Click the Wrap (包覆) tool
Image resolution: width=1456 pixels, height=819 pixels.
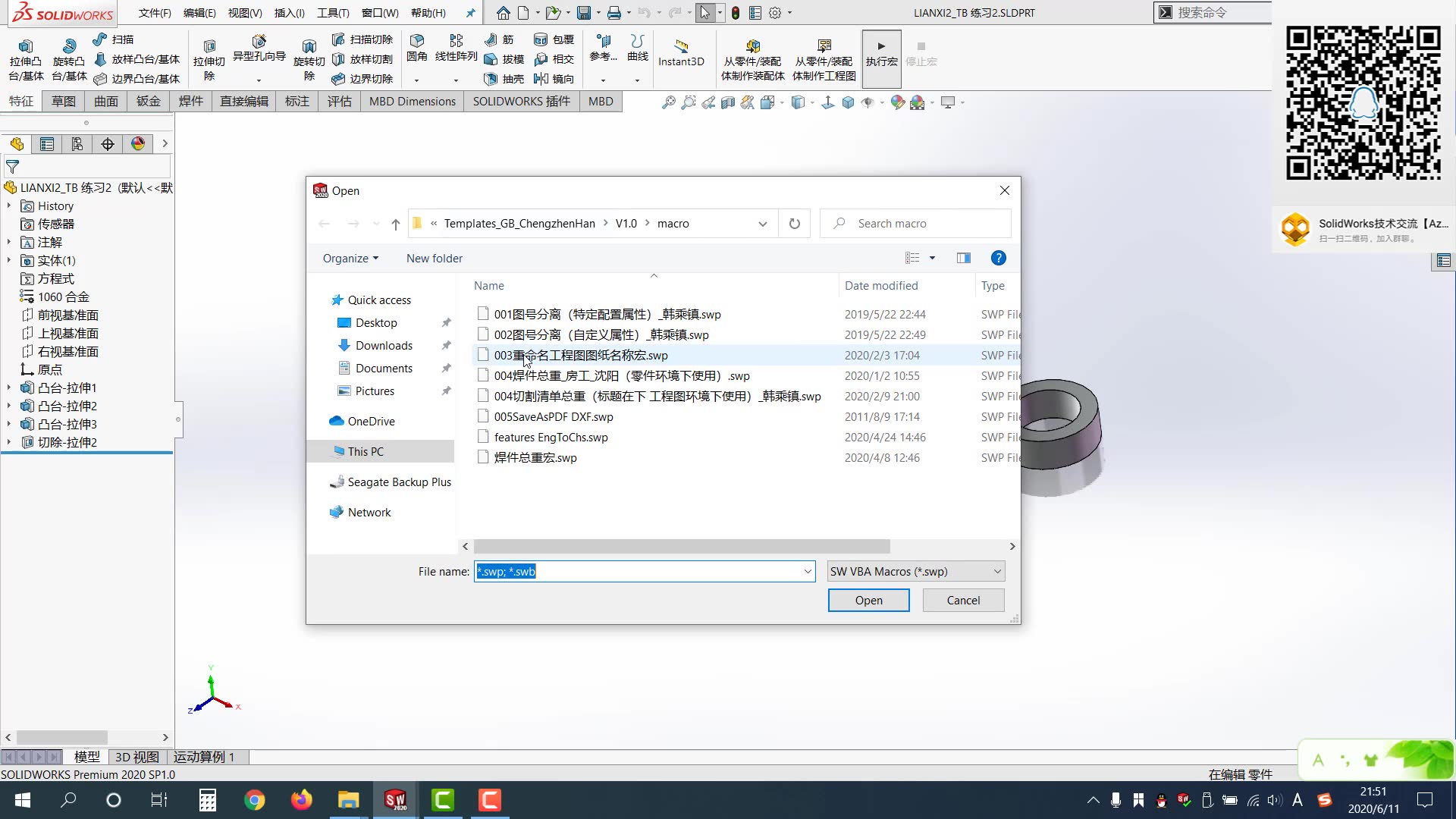point(554,39)
